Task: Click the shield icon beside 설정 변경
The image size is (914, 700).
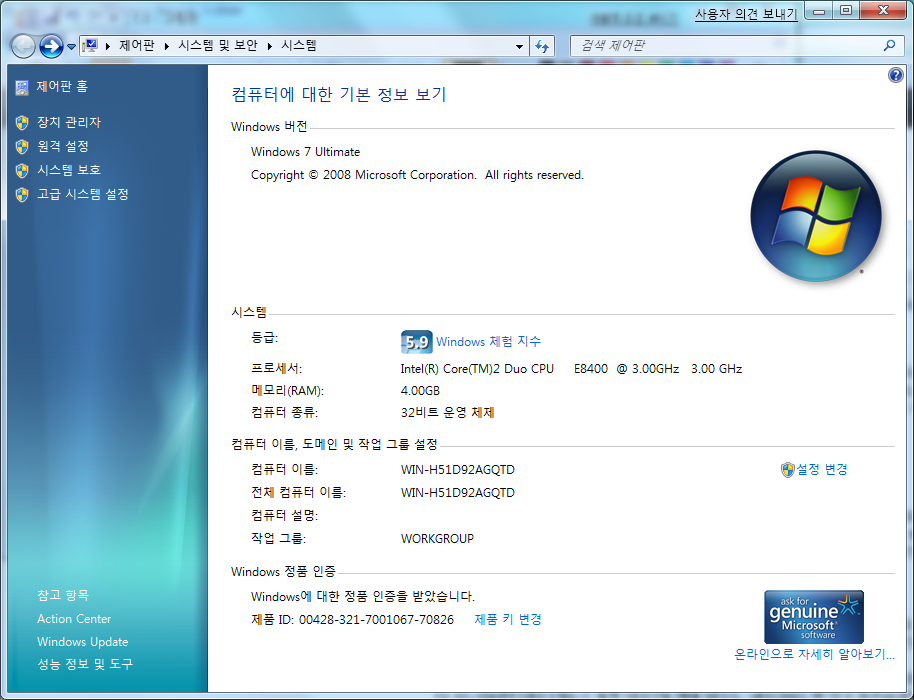Action: pyautogui.click(x=788, y=470)
